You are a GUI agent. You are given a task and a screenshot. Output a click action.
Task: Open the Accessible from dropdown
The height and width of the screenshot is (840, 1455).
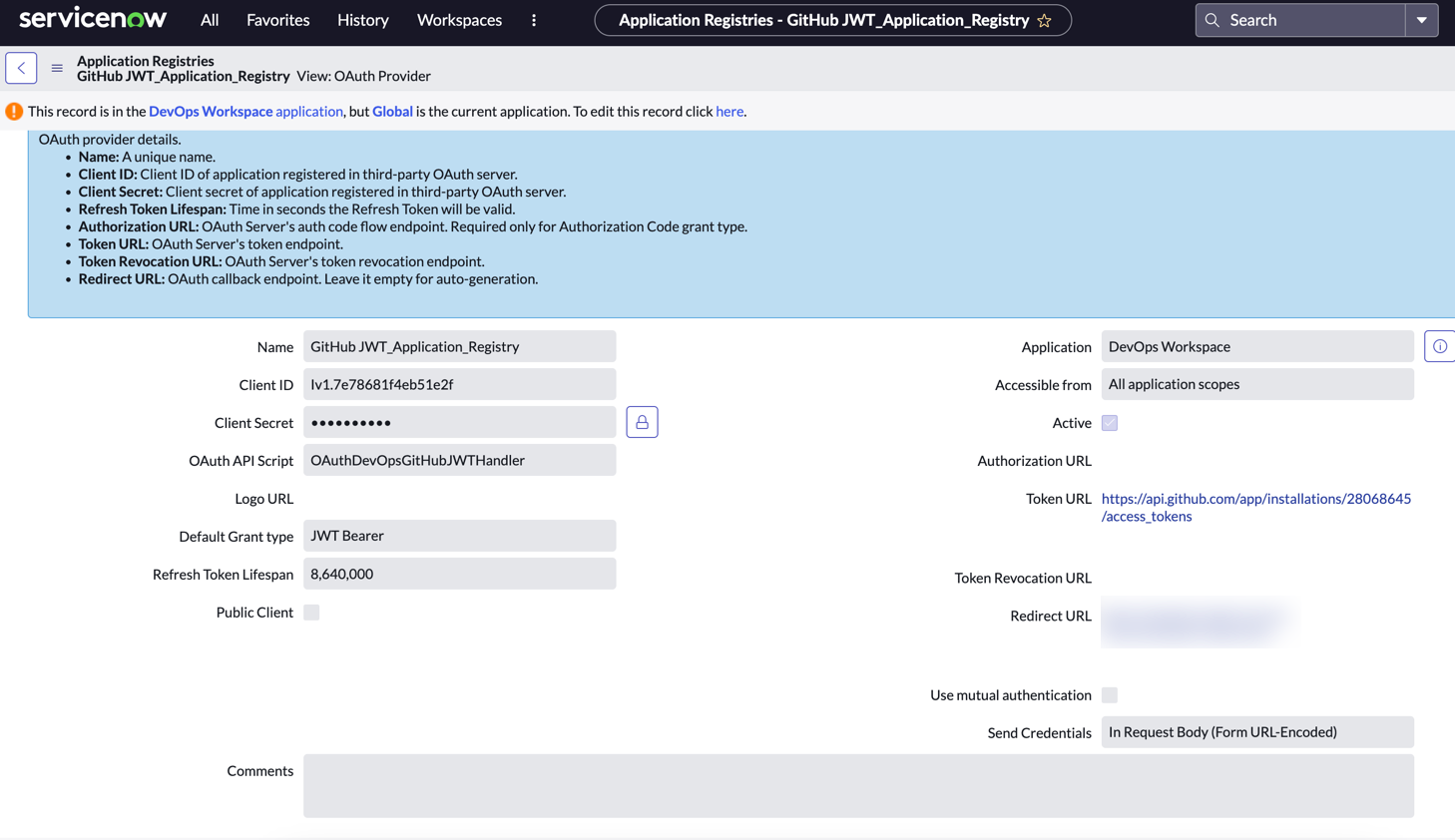(1257, 384)
